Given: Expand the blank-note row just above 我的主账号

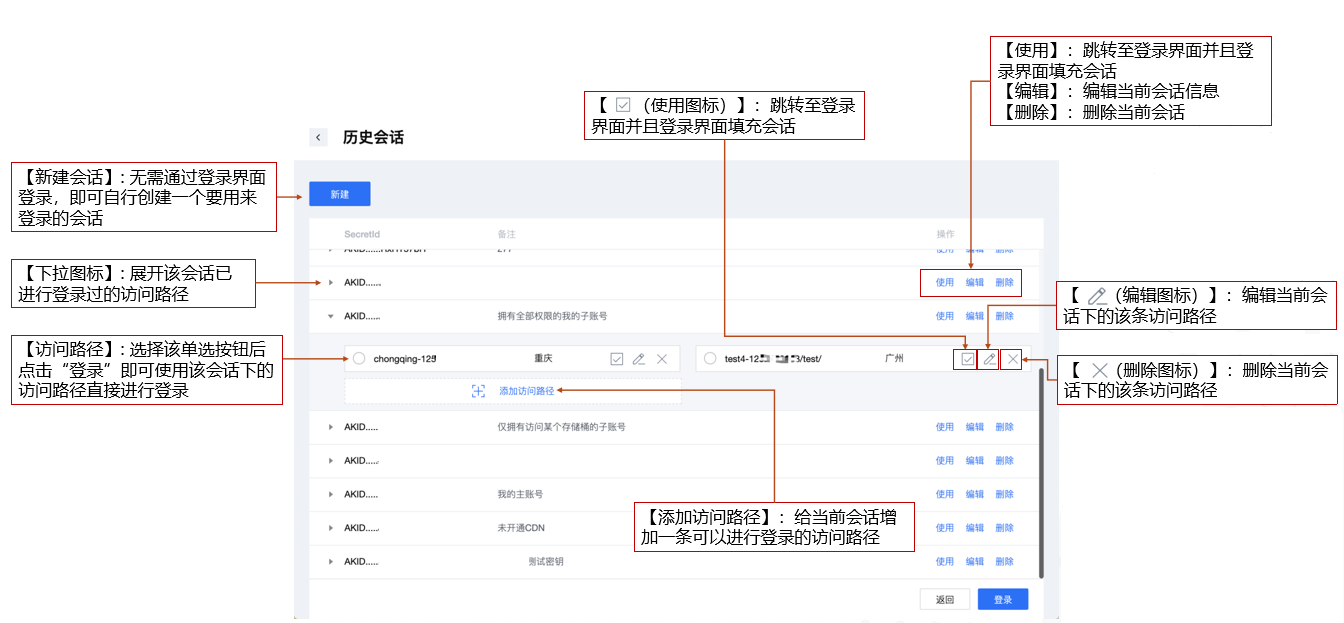Looking at the screenshot, I should (331, 461).
